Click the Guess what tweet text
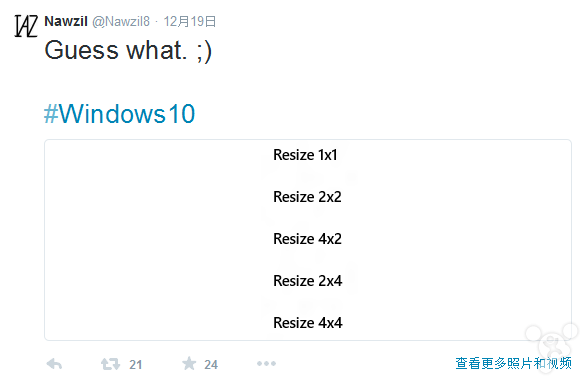Screen dimensions: 587x383 point(128,50)
